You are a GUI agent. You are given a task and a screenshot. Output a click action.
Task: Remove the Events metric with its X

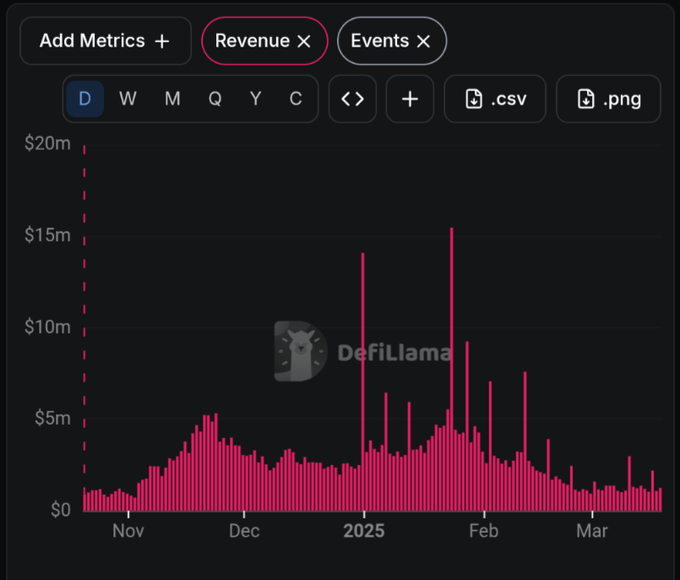[423, 42]
